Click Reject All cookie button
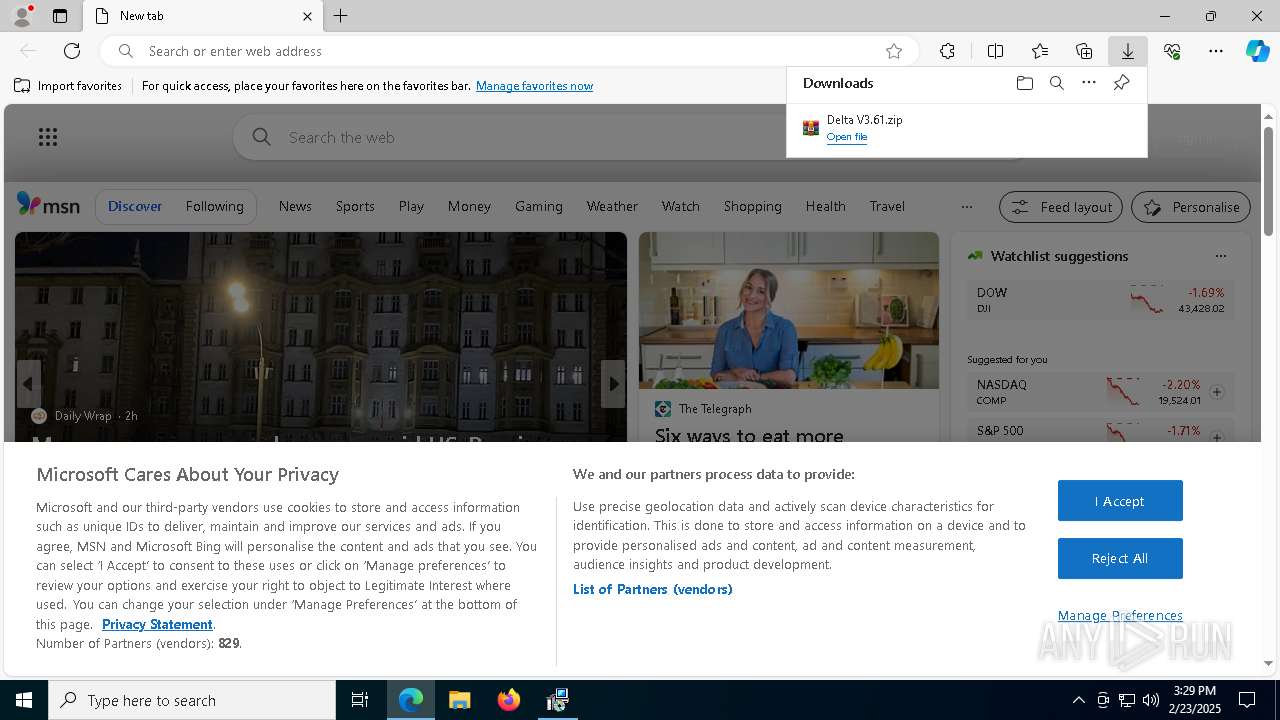1280x720 pixels. (1120, 559)
